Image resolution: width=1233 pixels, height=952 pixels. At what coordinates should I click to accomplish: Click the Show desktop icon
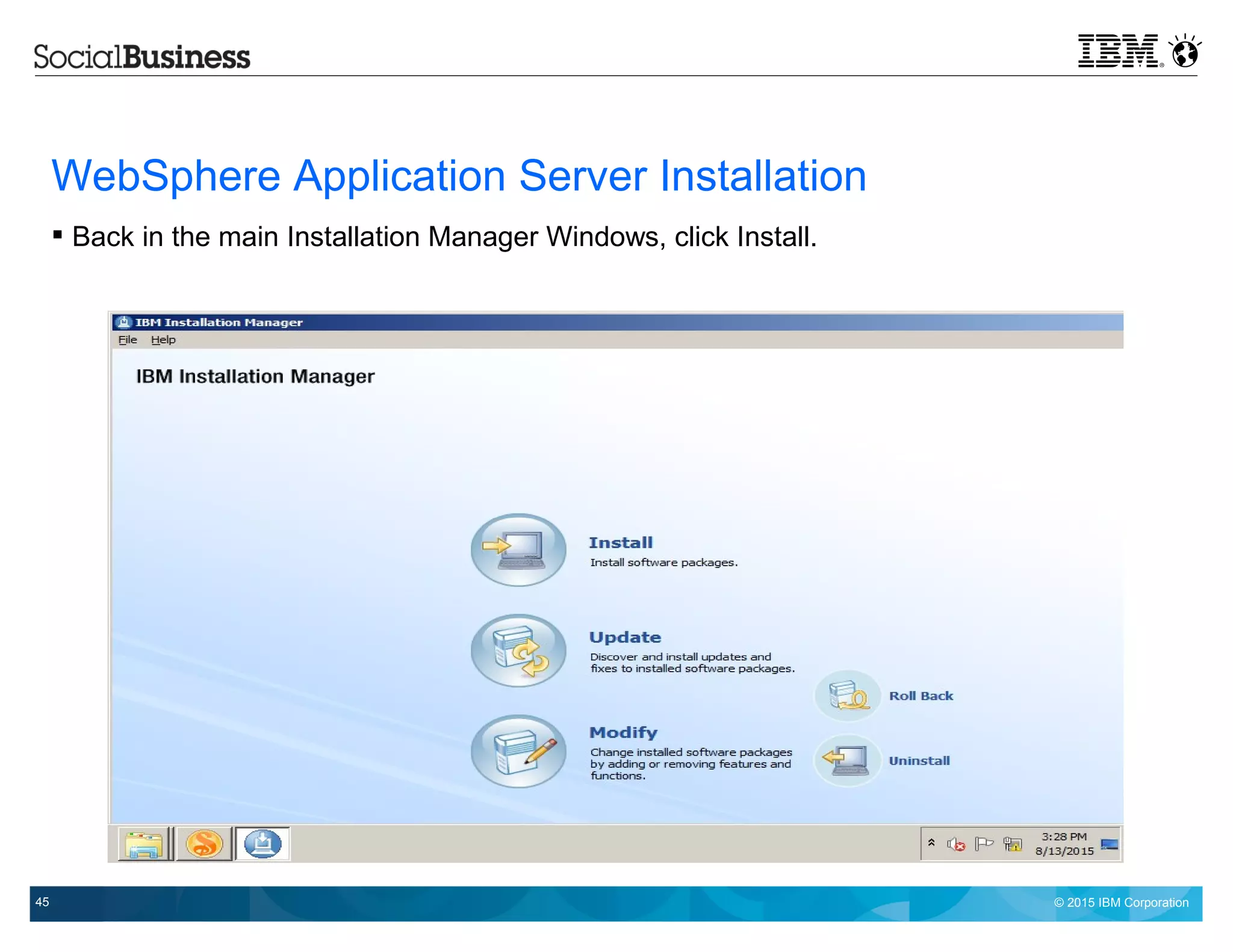click(x=1110, y=844)
